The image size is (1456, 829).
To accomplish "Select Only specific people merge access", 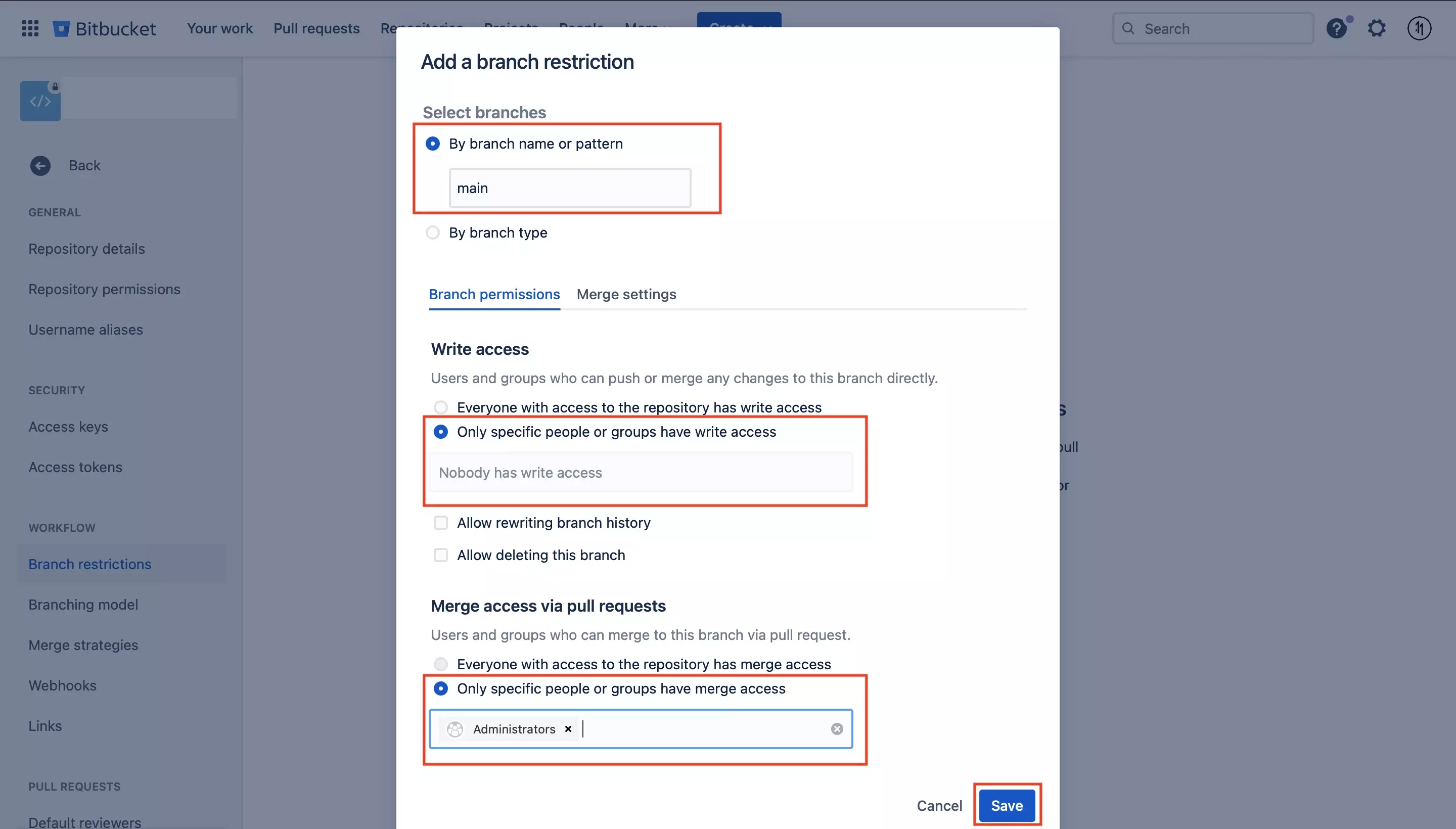I will point(440,689).
